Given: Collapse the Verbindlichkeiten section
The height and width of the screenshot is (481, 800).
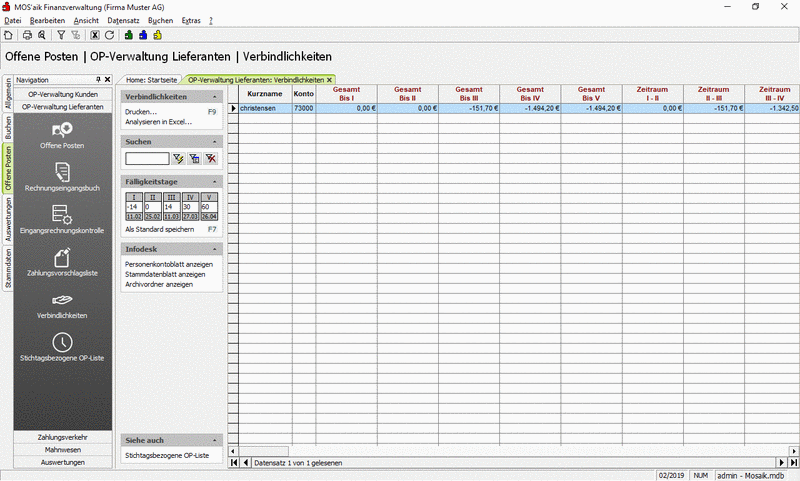Looking at the screenshot, I should 214,97.
